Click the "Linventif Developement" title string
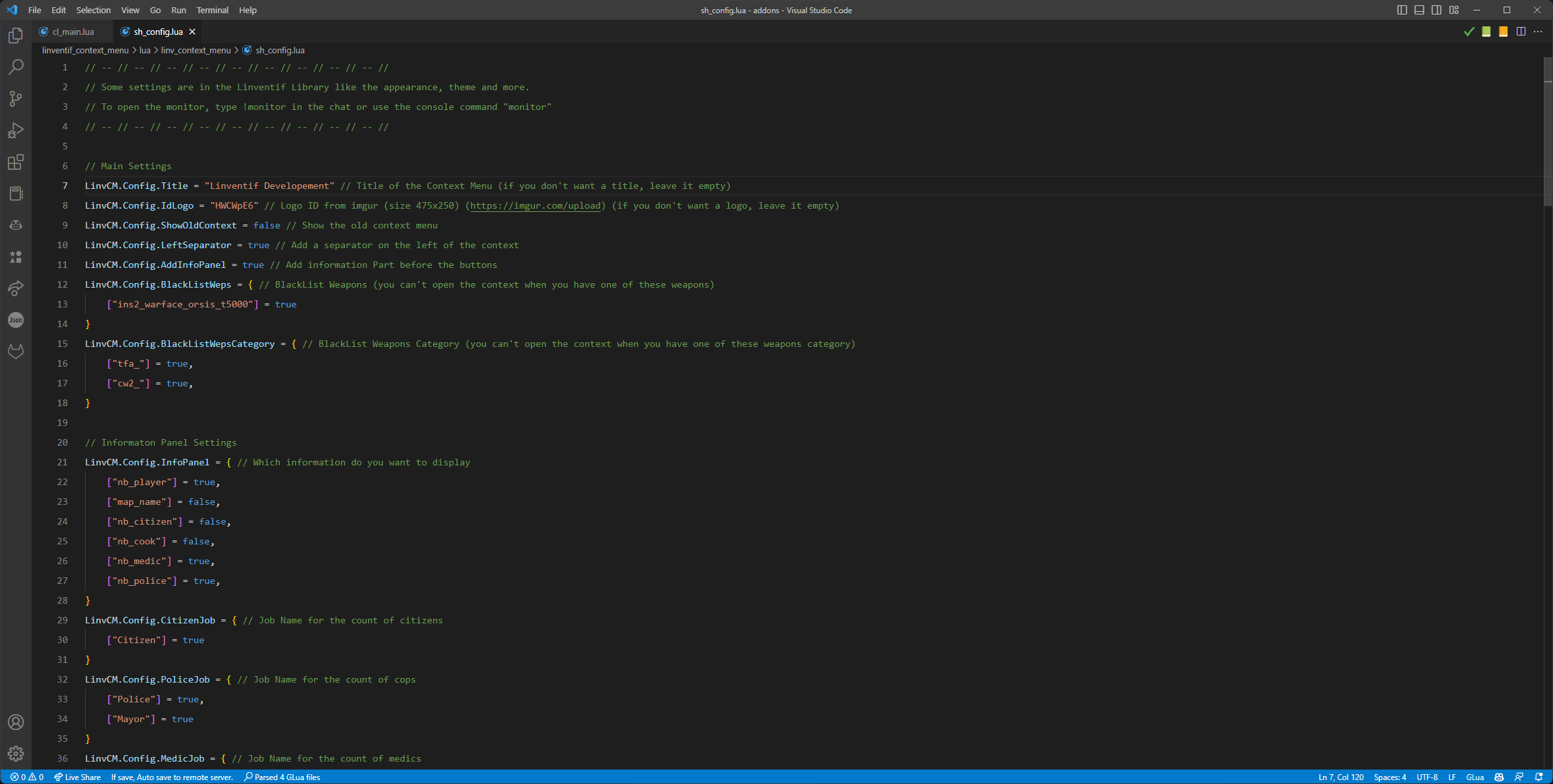 pyautogui.click(x=269, y=186)
